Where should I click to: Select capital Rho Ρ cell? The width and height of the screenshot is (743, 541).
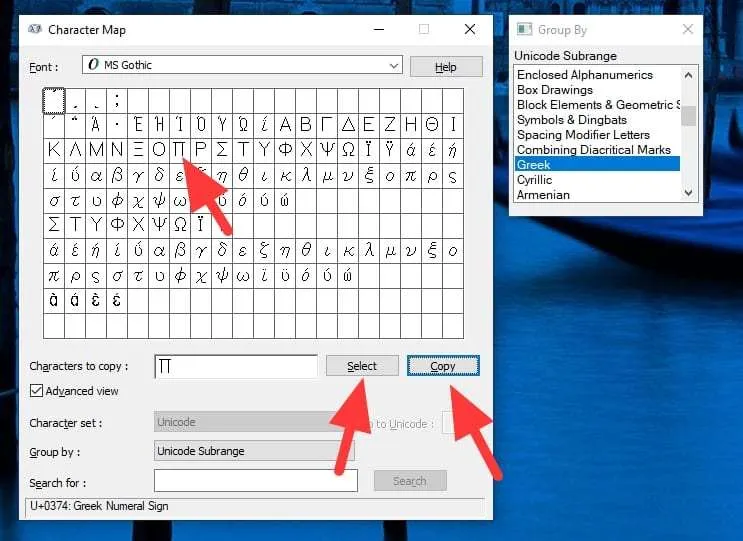point(201,150)
